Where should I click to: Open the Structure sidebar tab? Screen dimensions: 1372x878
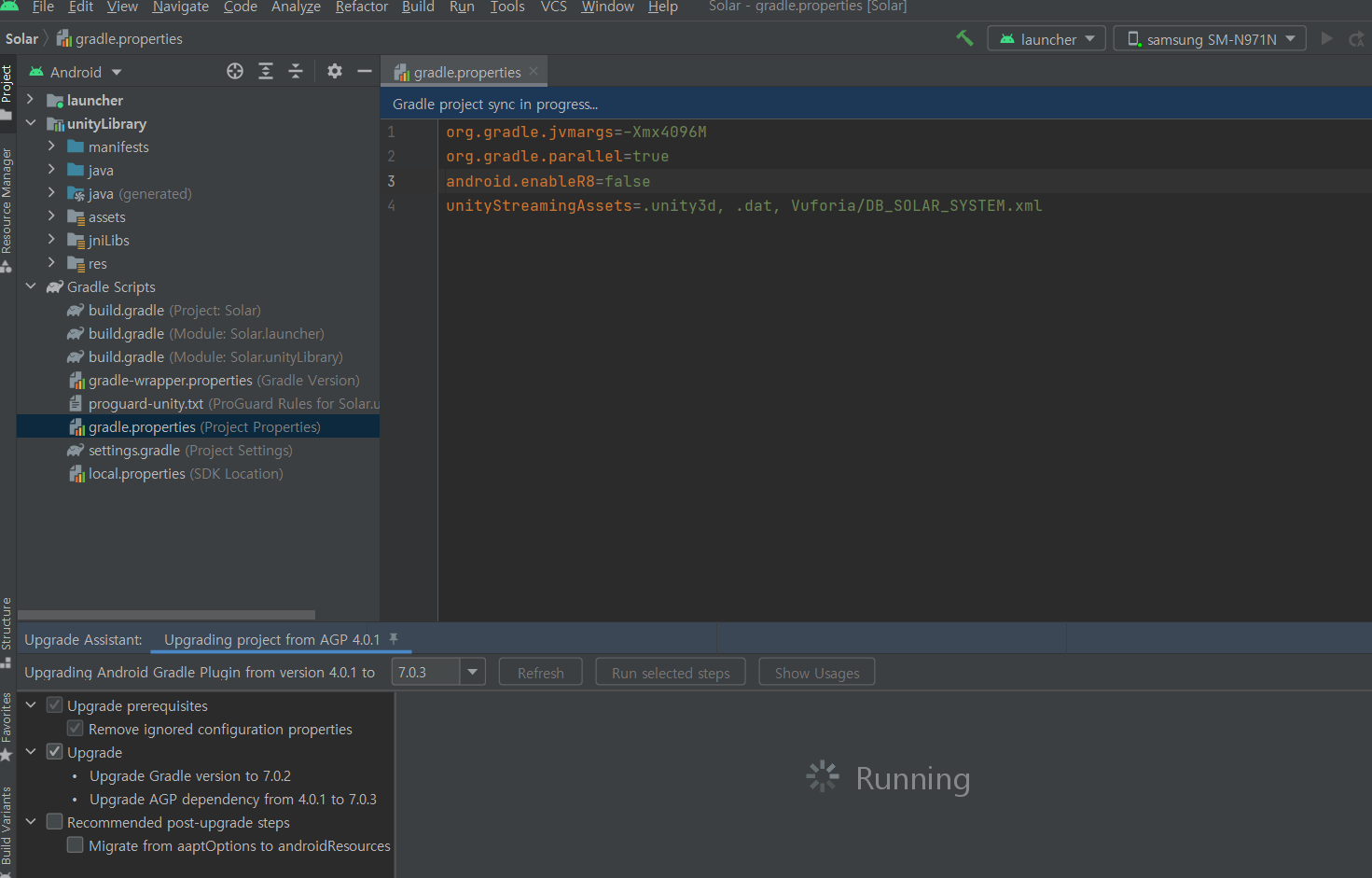pos(7,632)
